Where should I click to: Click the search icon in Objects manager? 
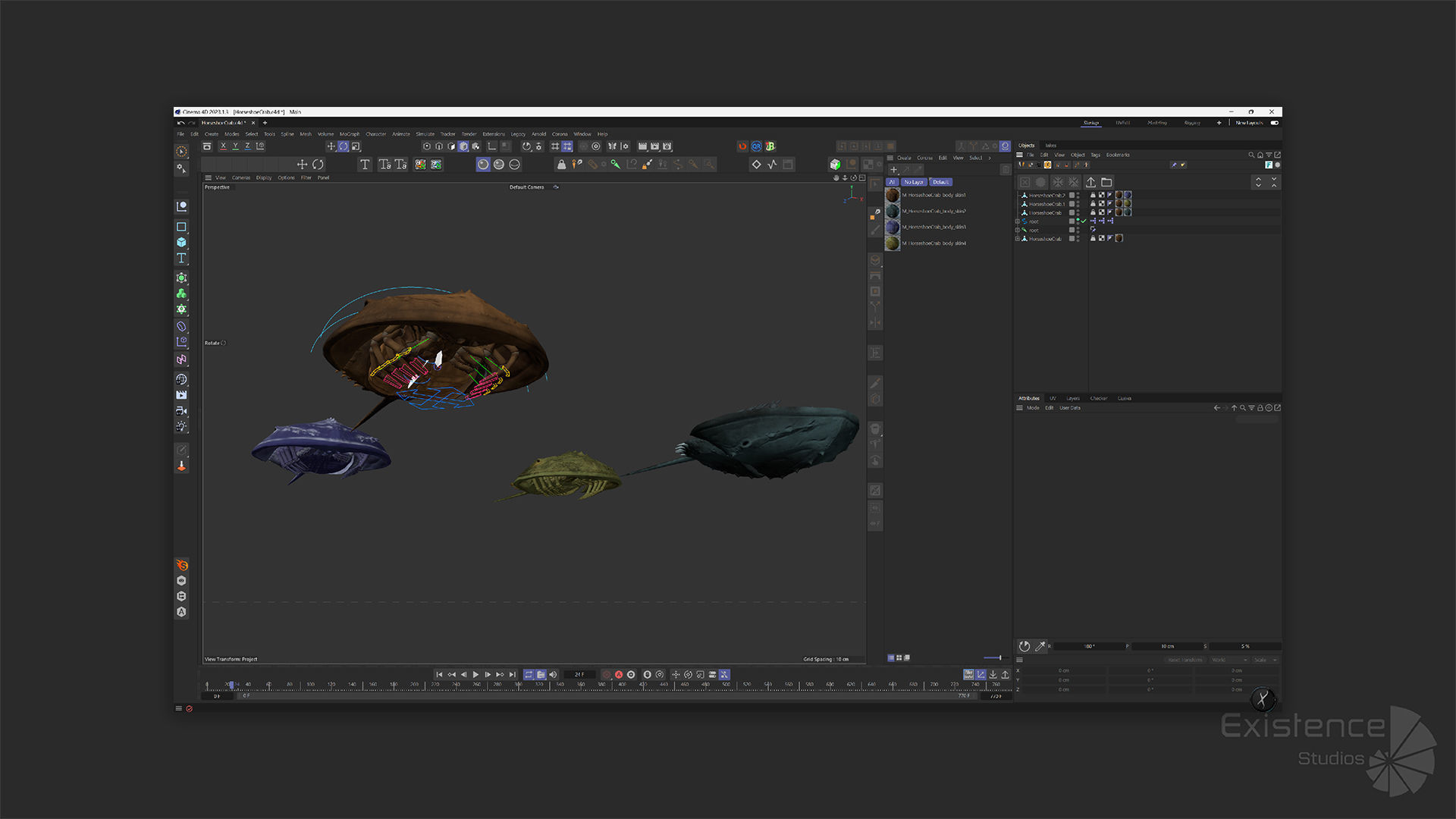pyautogui.click(x=1251, y=155)
